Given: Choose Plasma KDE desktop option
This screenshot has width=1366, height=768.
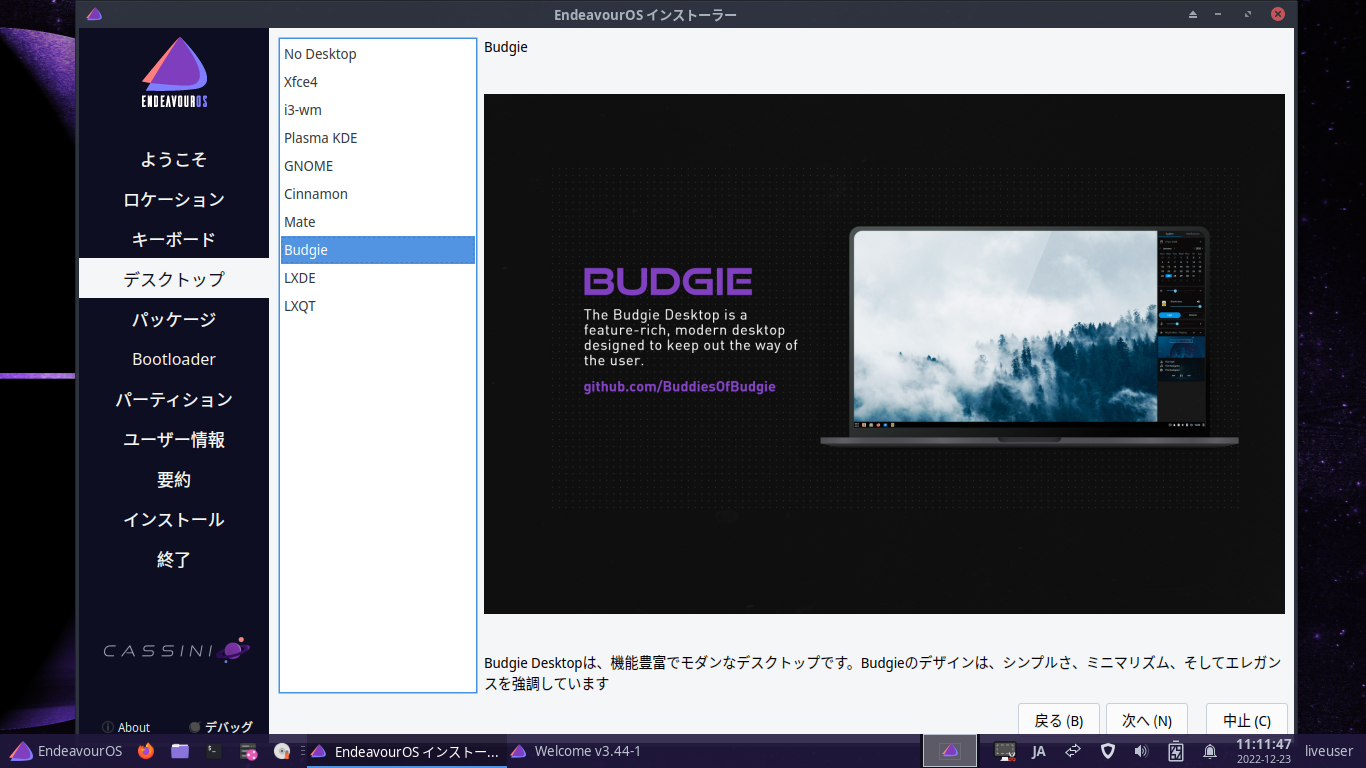Looking at the screenshot, I should click(x=377, y=138).
